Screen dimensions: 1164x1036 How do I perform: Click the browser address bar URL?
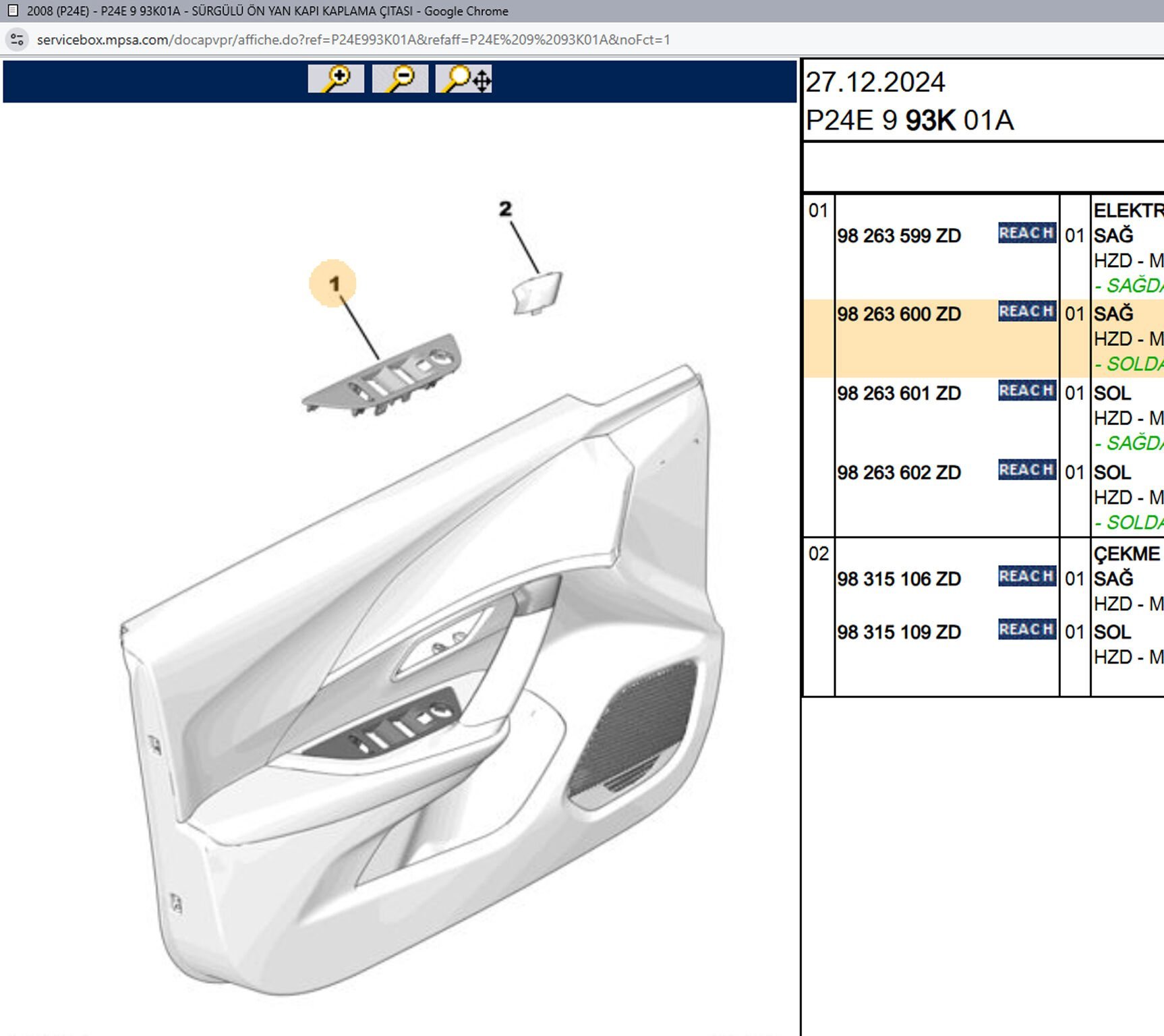tap(353, 40)
